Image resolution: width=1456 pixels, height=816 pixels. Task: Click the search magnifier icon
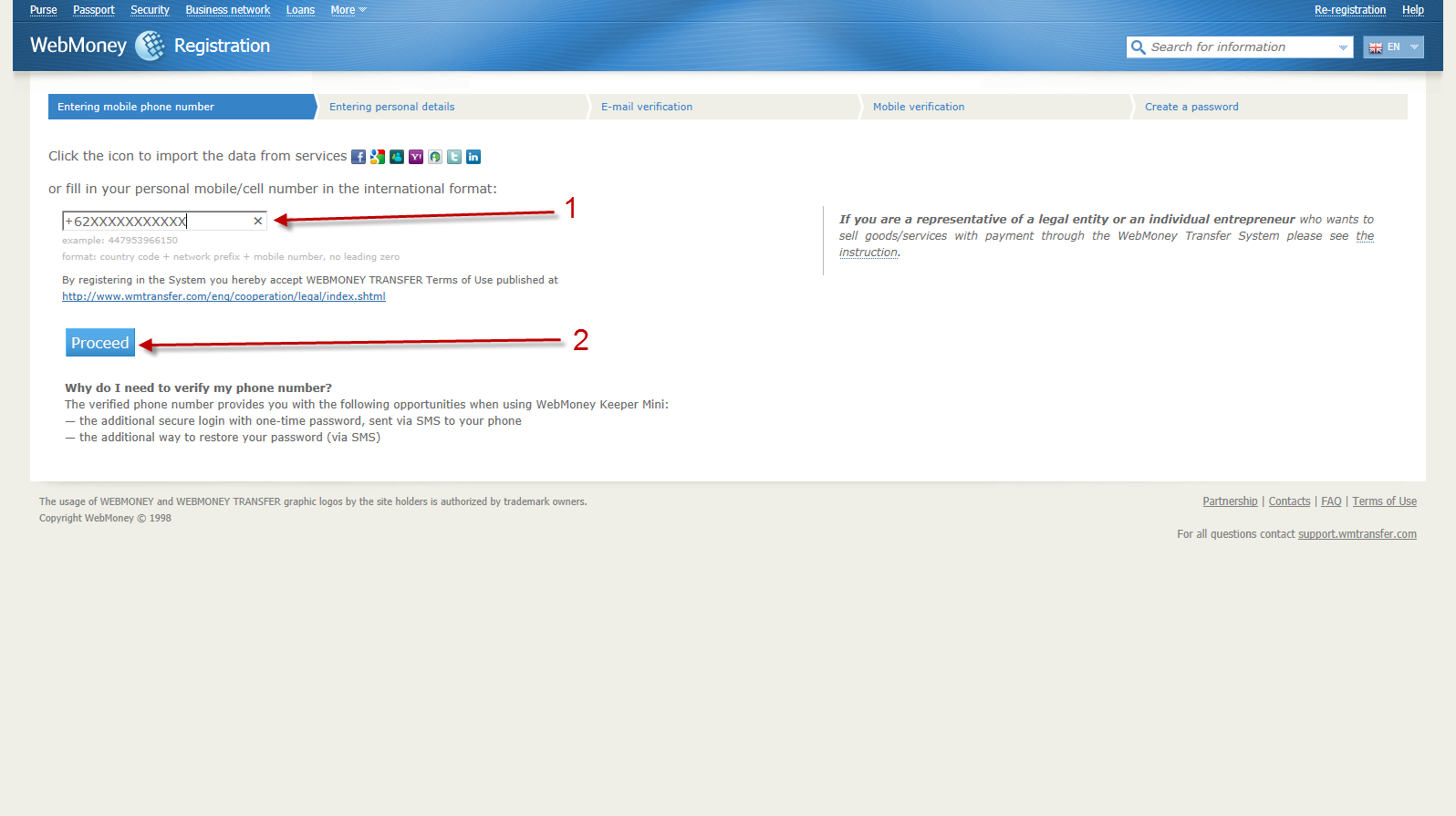(x=1138, y=47)
